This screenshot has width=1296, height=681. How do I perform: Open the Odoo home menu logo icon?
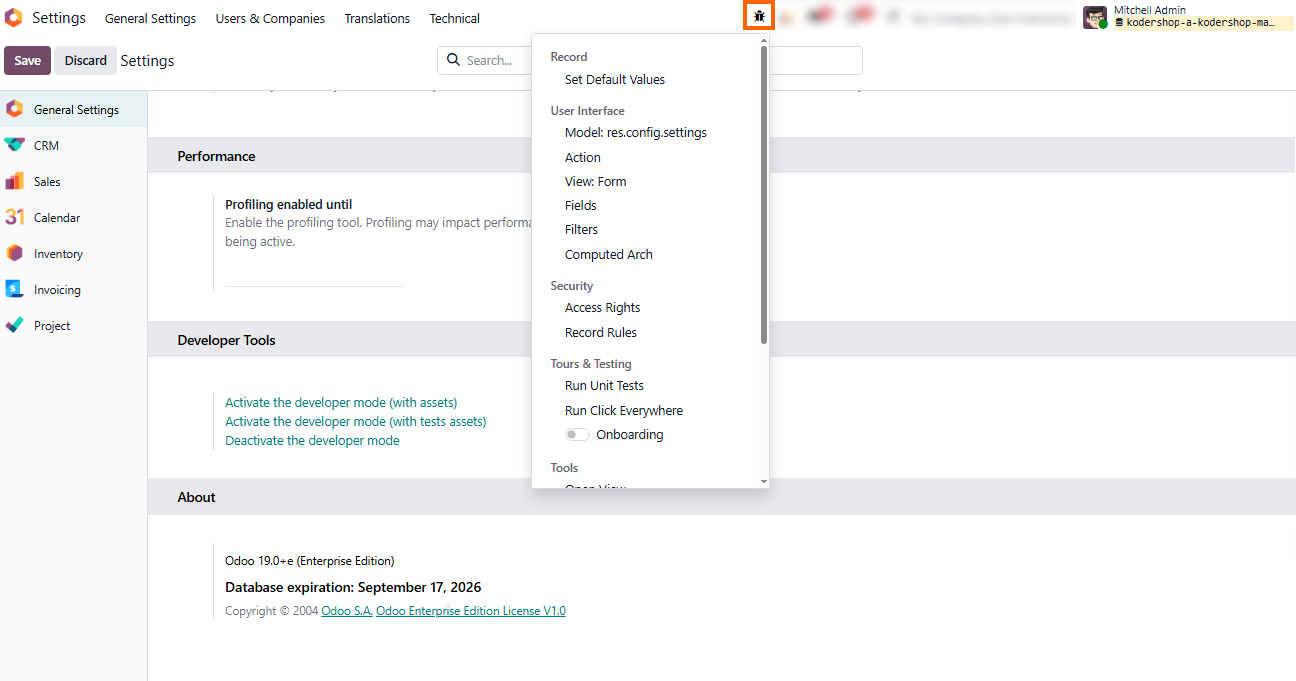[13, 18]
